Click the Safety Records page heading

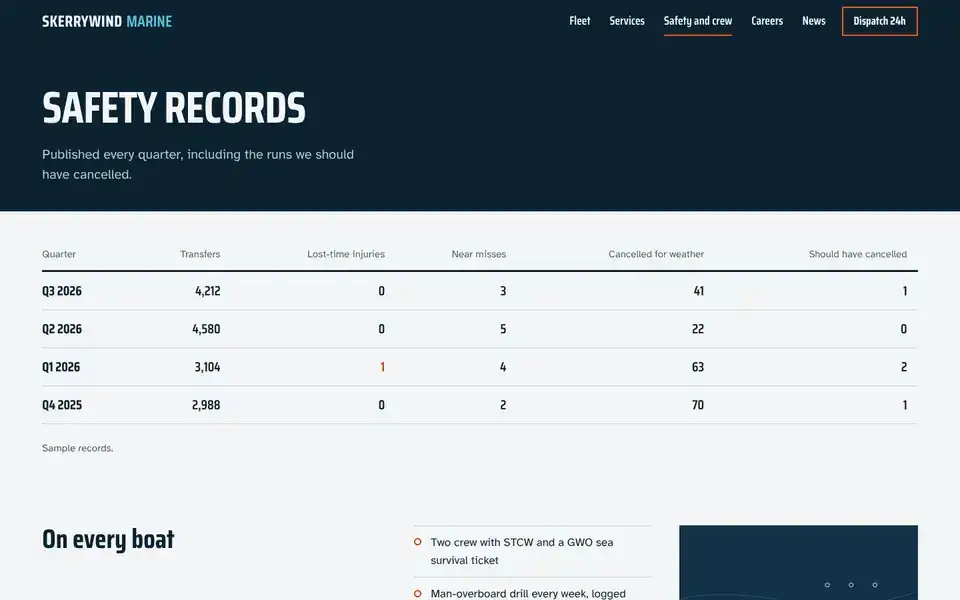[x=174, y=108]
